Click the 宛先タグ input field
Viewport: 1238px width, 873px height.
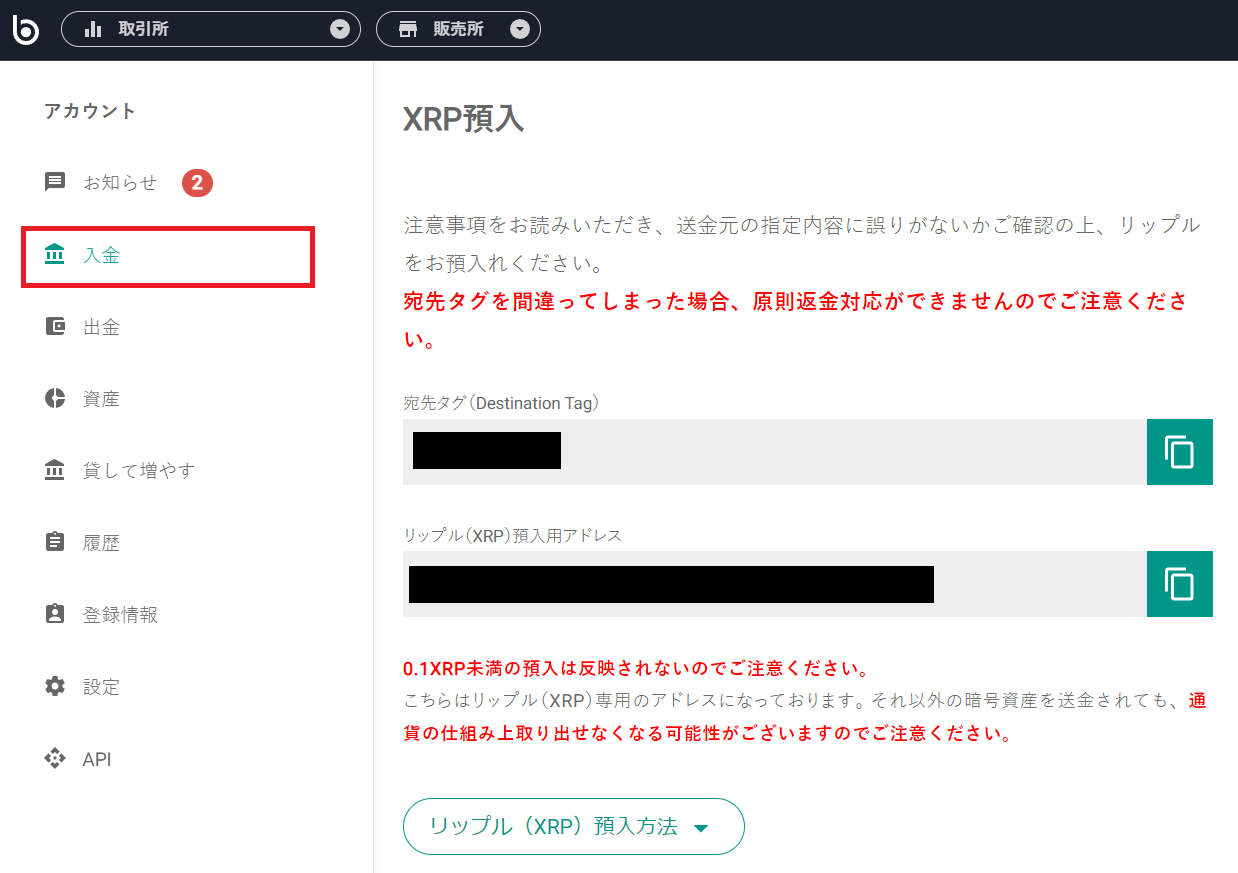(x=770, y=451)
